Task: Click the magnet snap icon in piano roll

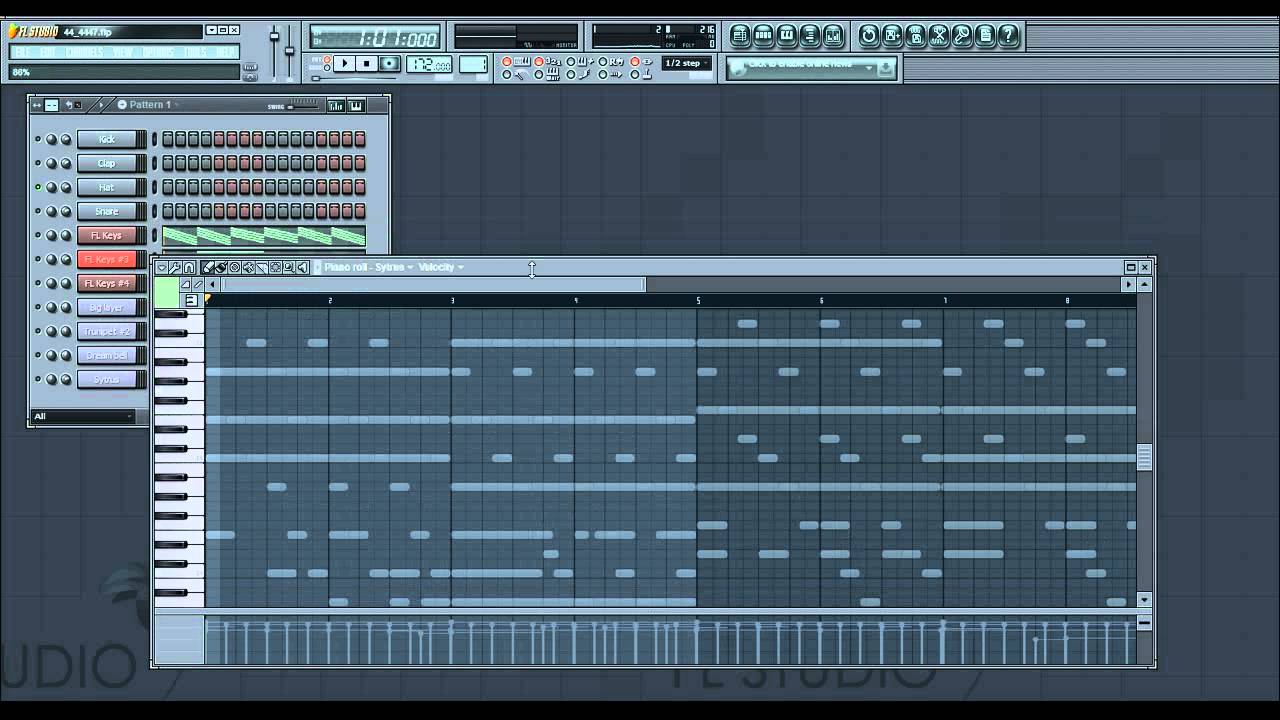Action: (x=188, y=267)
